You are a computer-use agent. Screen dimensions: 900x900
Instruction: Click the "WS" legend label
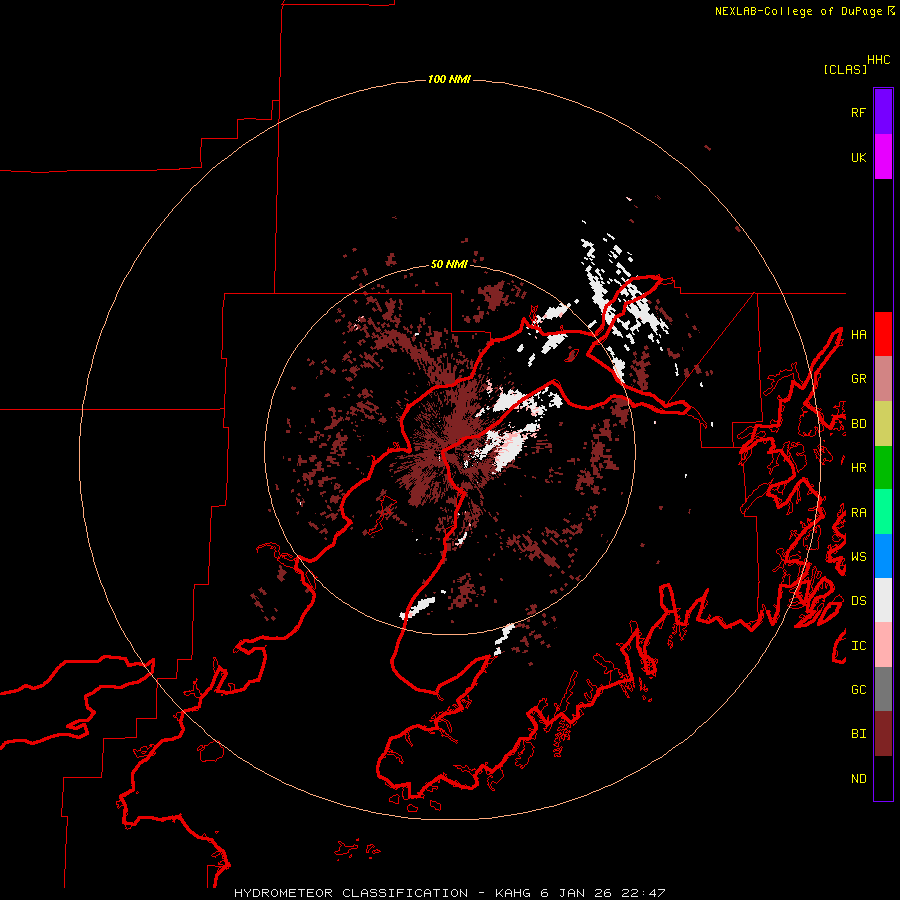tap(858, 557)
